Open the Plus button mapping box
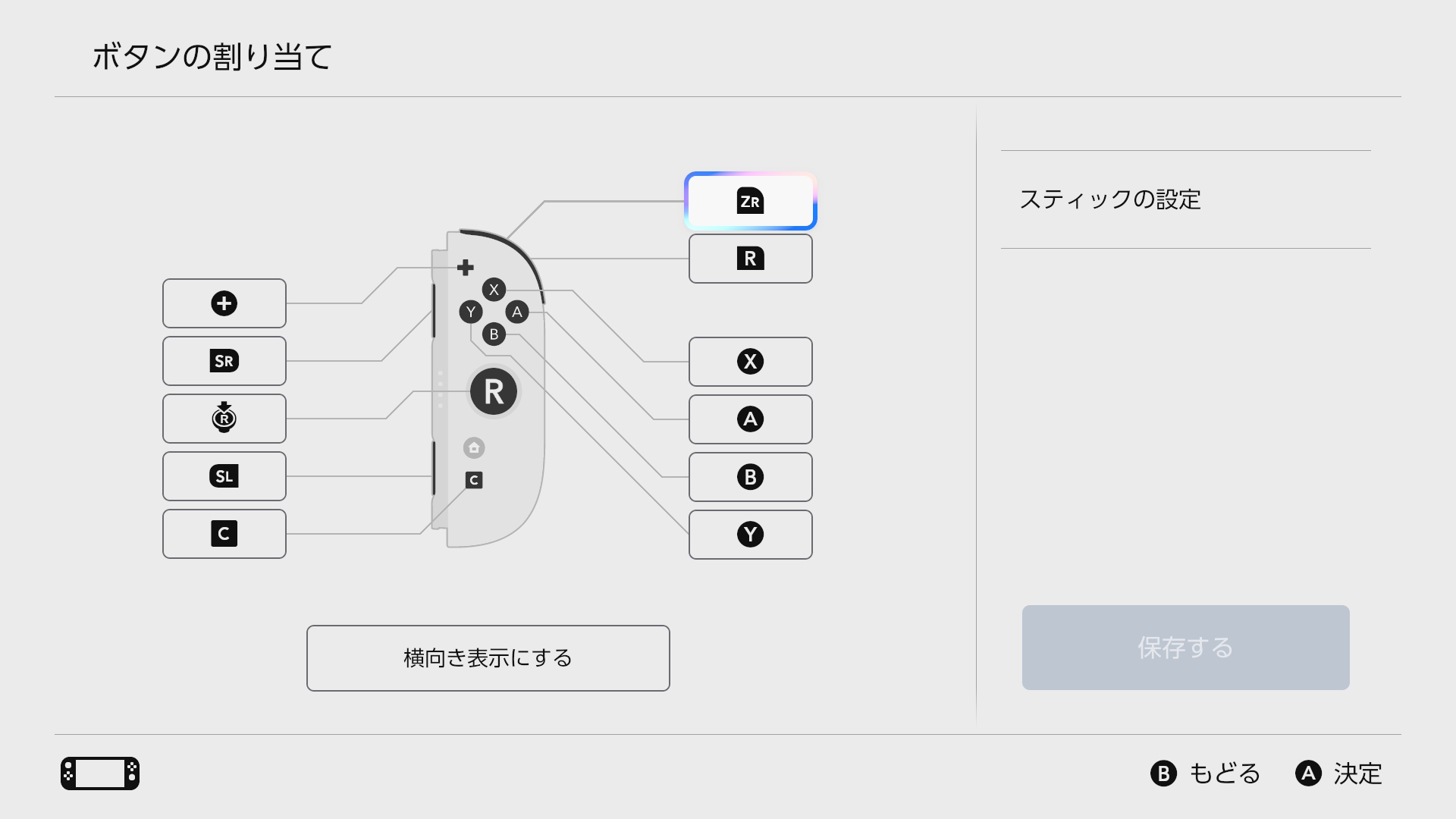 tap(224, 303)
